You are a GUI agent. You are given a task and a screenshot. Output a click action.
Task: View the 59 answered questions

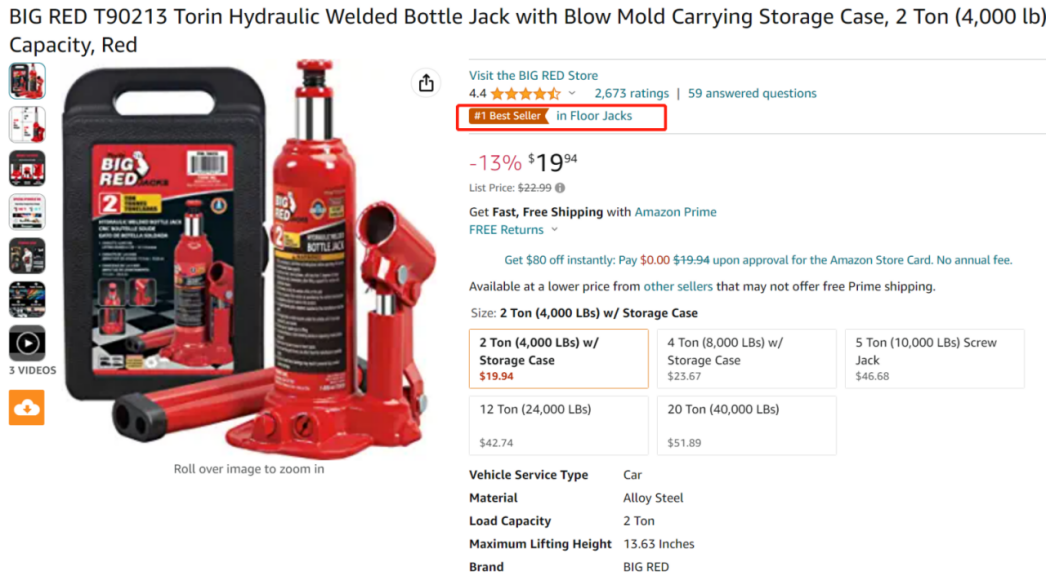click(752, 94)
